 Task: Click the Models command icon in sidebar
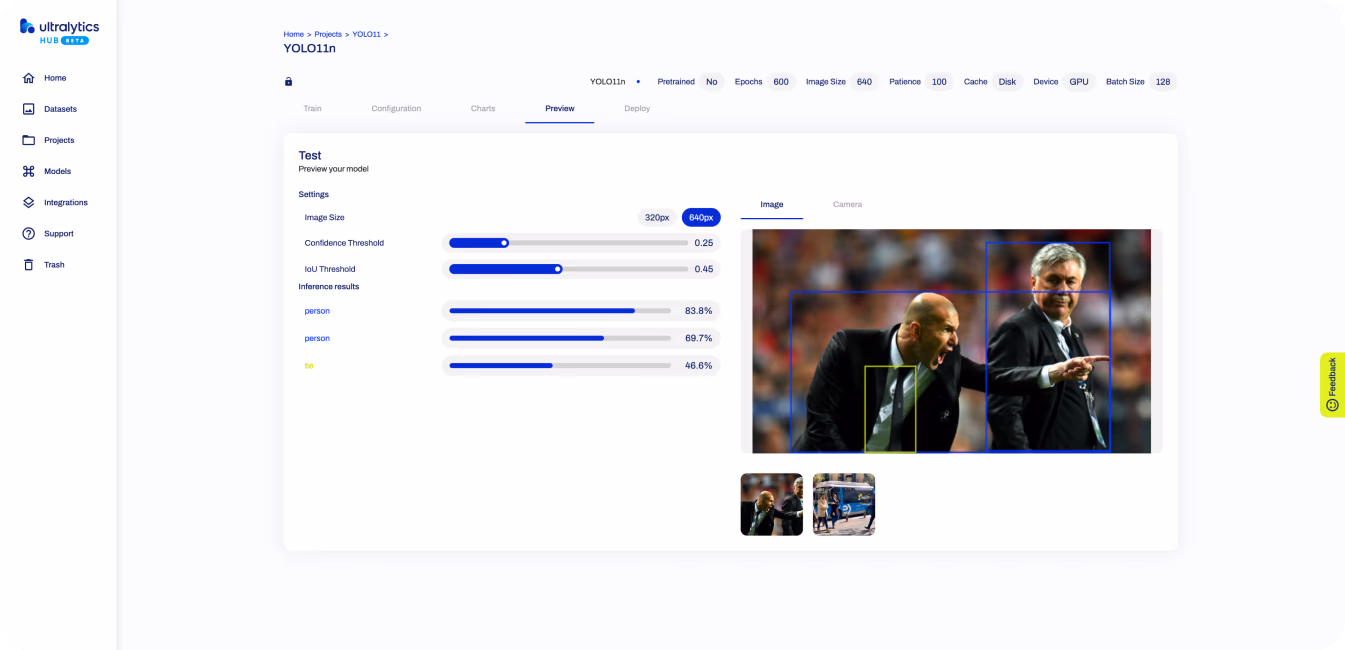click(x=28, y=171)
